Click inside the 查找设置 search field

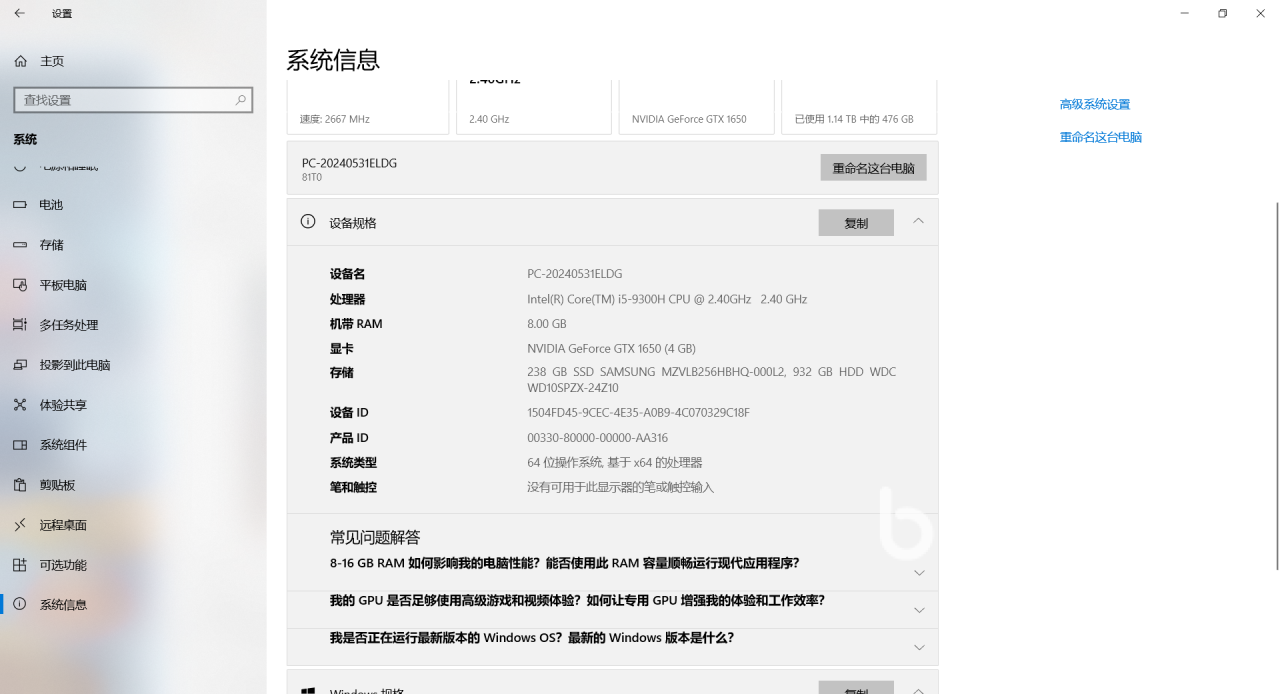click(120, 100)
